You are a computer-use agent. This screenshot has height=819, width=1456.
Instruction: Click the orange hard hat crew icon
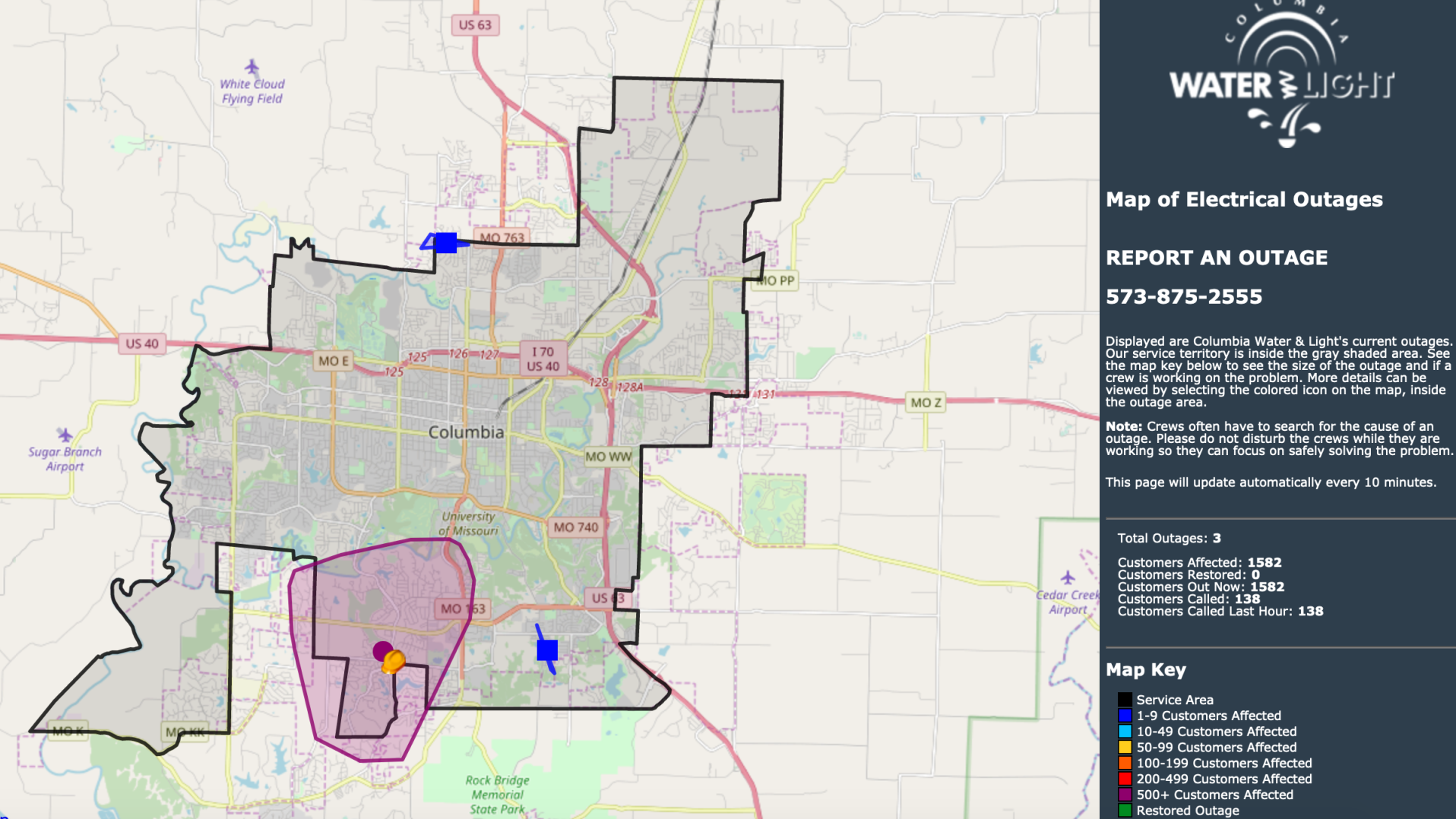point(394,662)
